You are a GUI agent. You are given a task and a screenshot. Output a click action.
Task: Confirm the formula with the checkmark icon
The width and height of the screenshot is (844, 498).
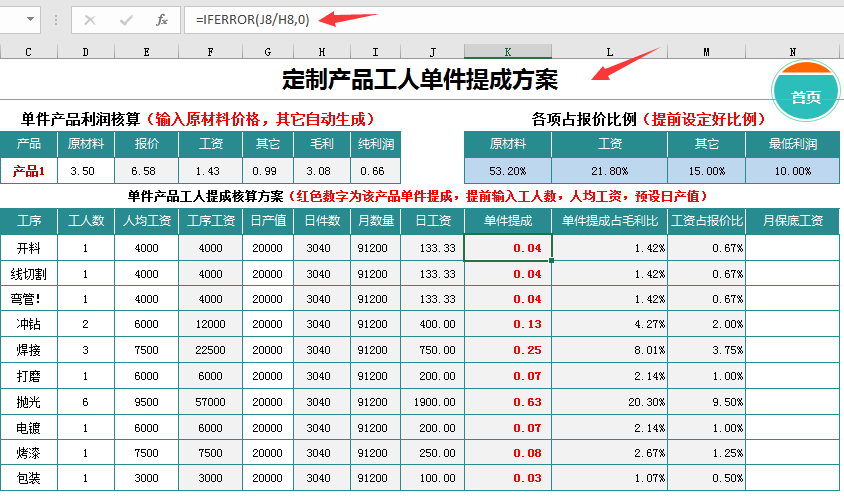coord(126,20)
